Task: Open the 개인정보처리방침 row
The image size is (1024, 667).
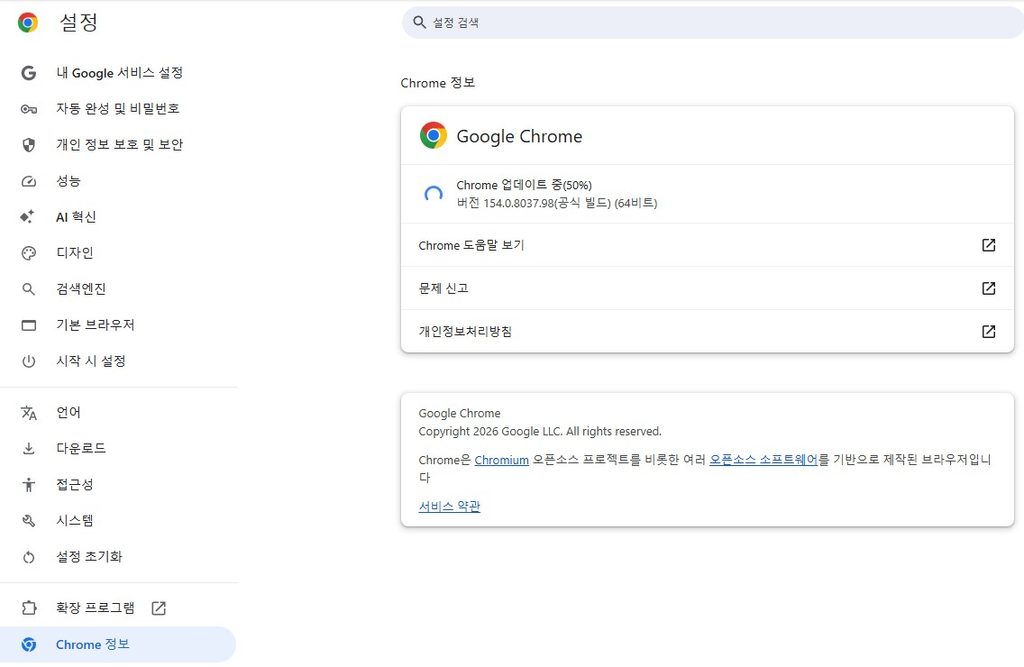Action: click(x=707, y=331)
